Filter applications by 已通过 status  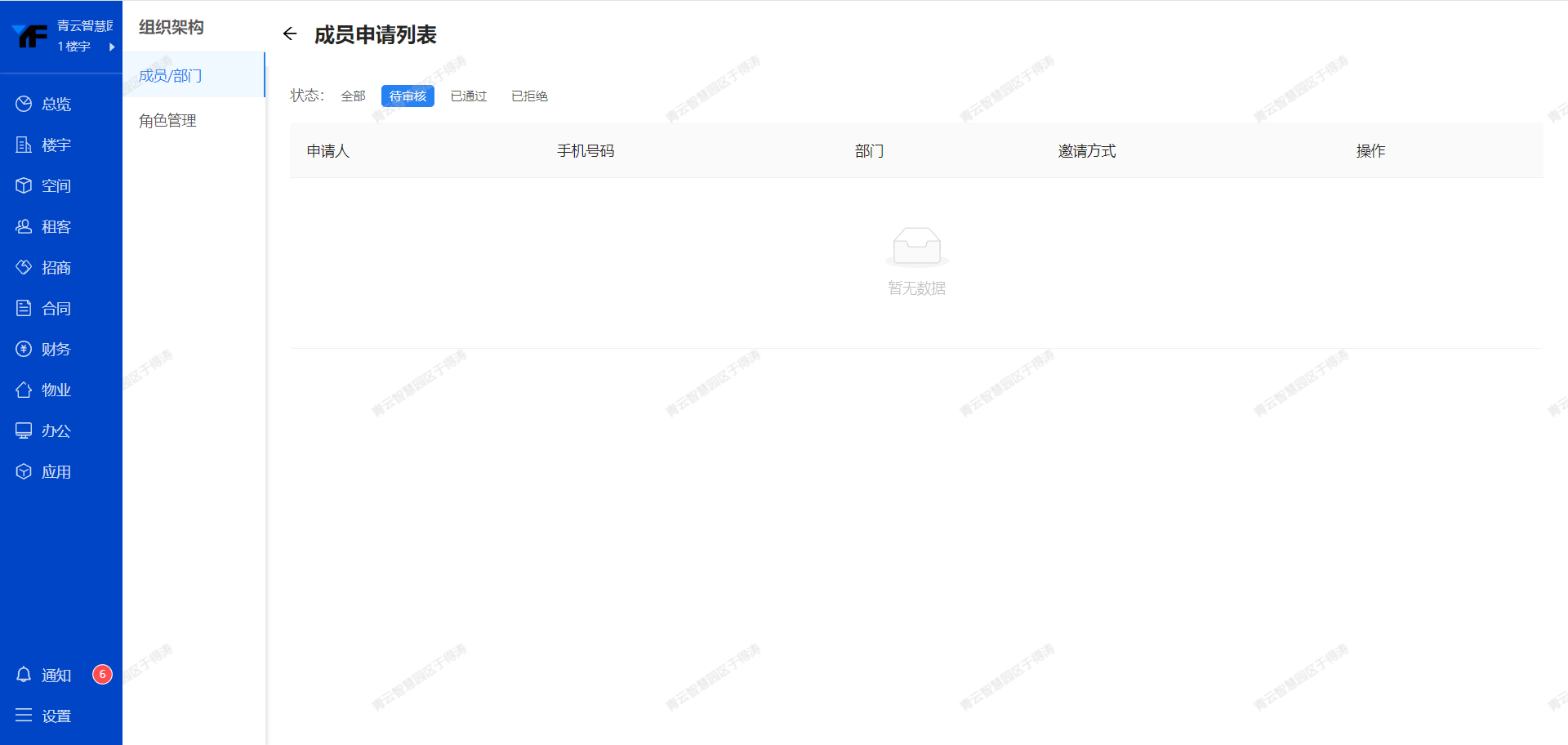[469, 96]
